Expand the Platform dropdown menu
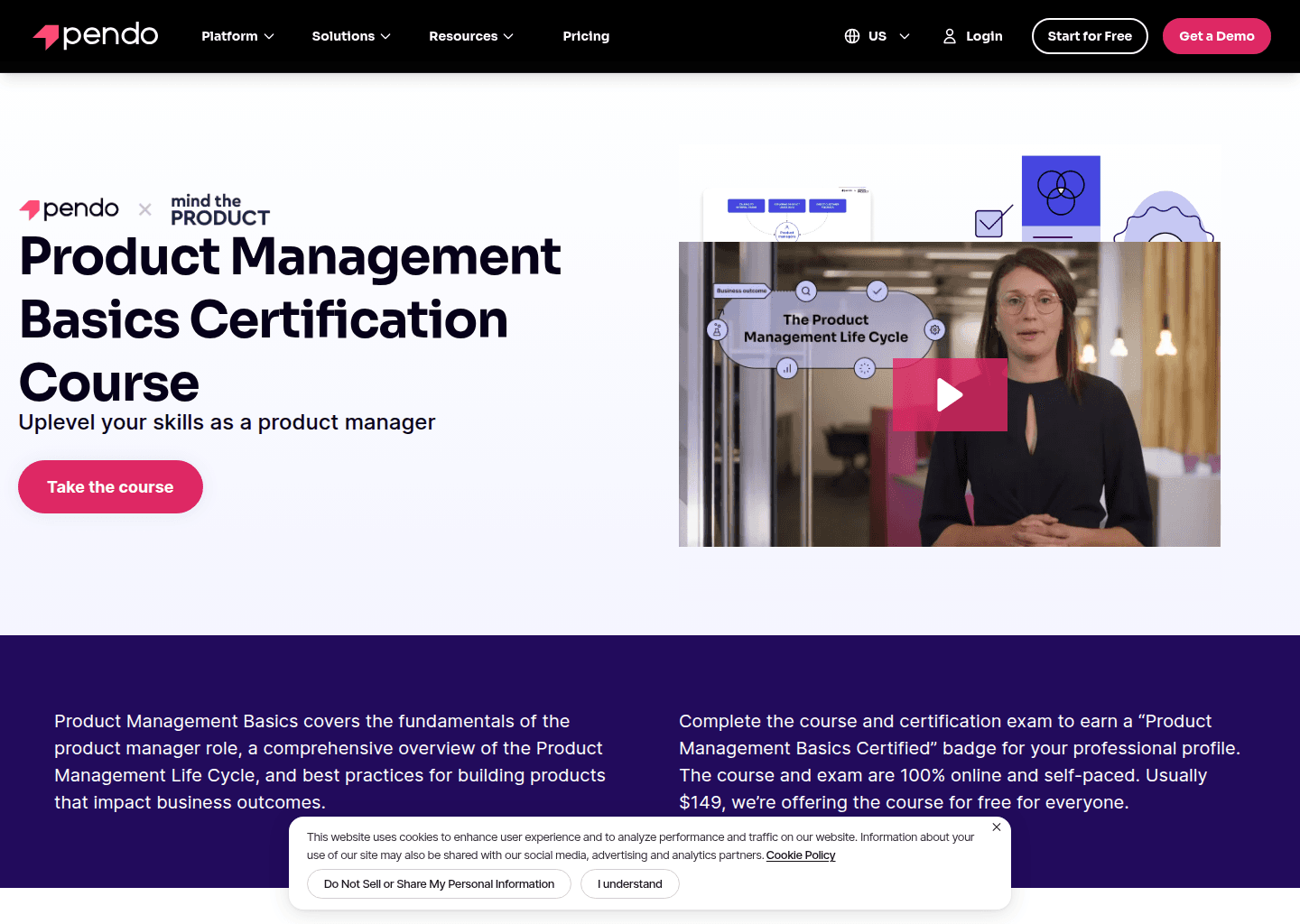 tap(237, 36)
